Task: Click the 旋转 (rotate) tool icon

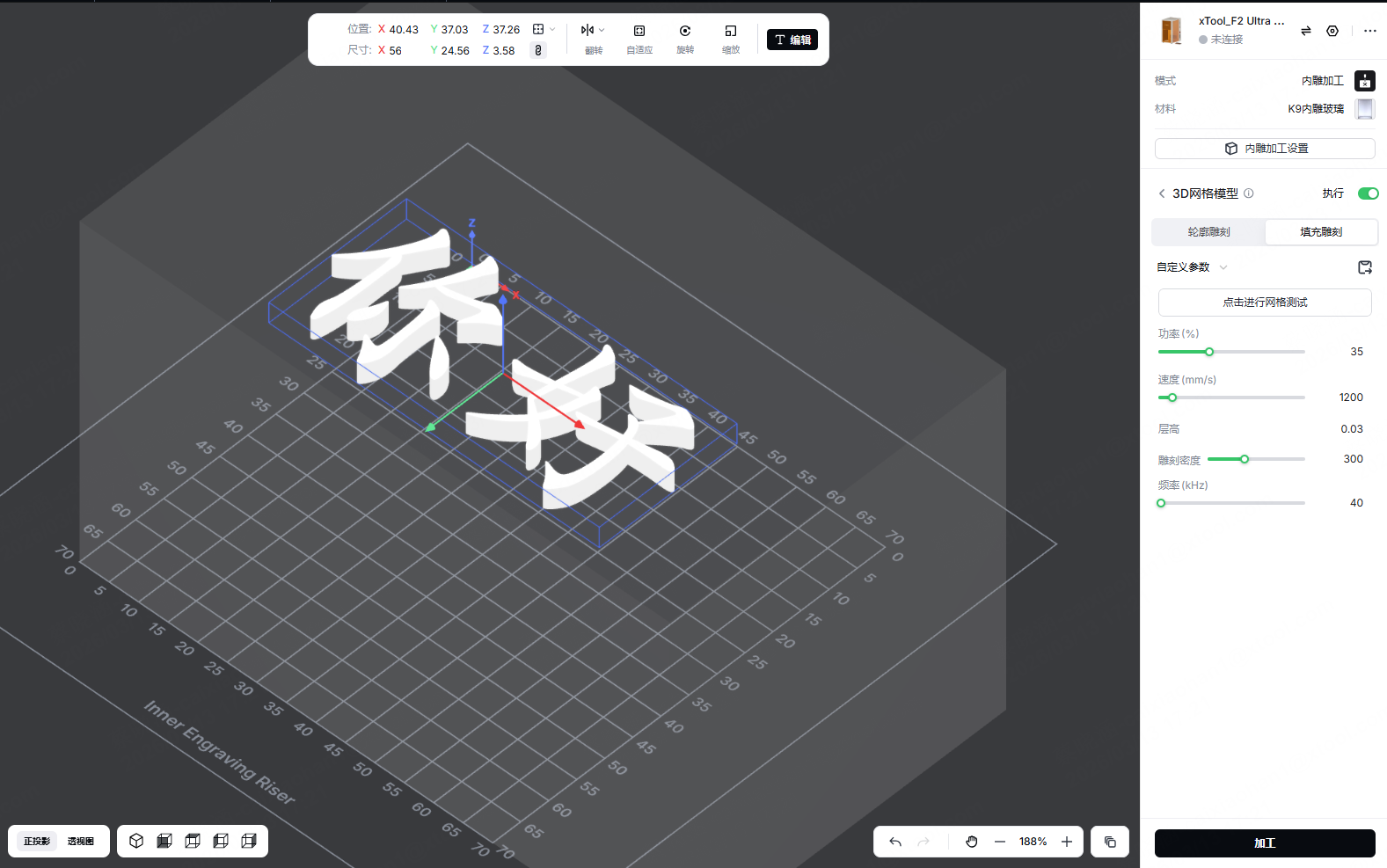Action: 685,32
